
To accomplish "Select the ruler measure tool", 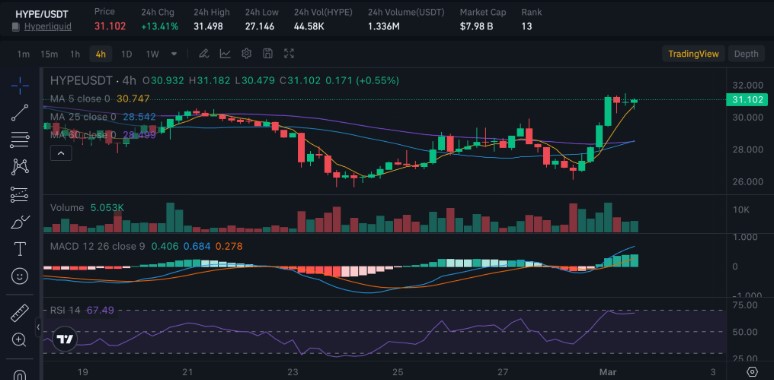I will click(20, 313).
